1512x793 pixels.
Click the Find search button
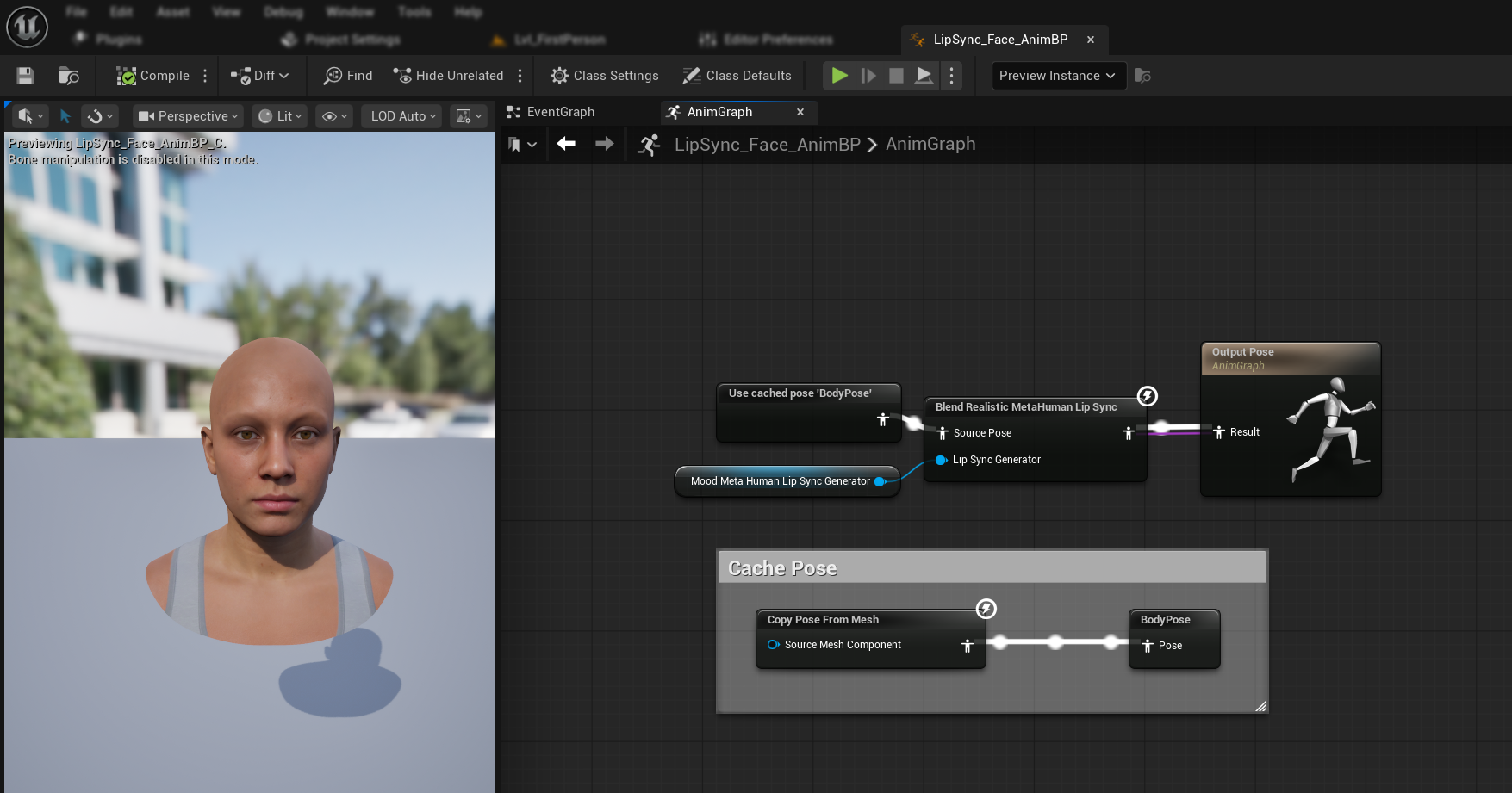pos(348,76)
